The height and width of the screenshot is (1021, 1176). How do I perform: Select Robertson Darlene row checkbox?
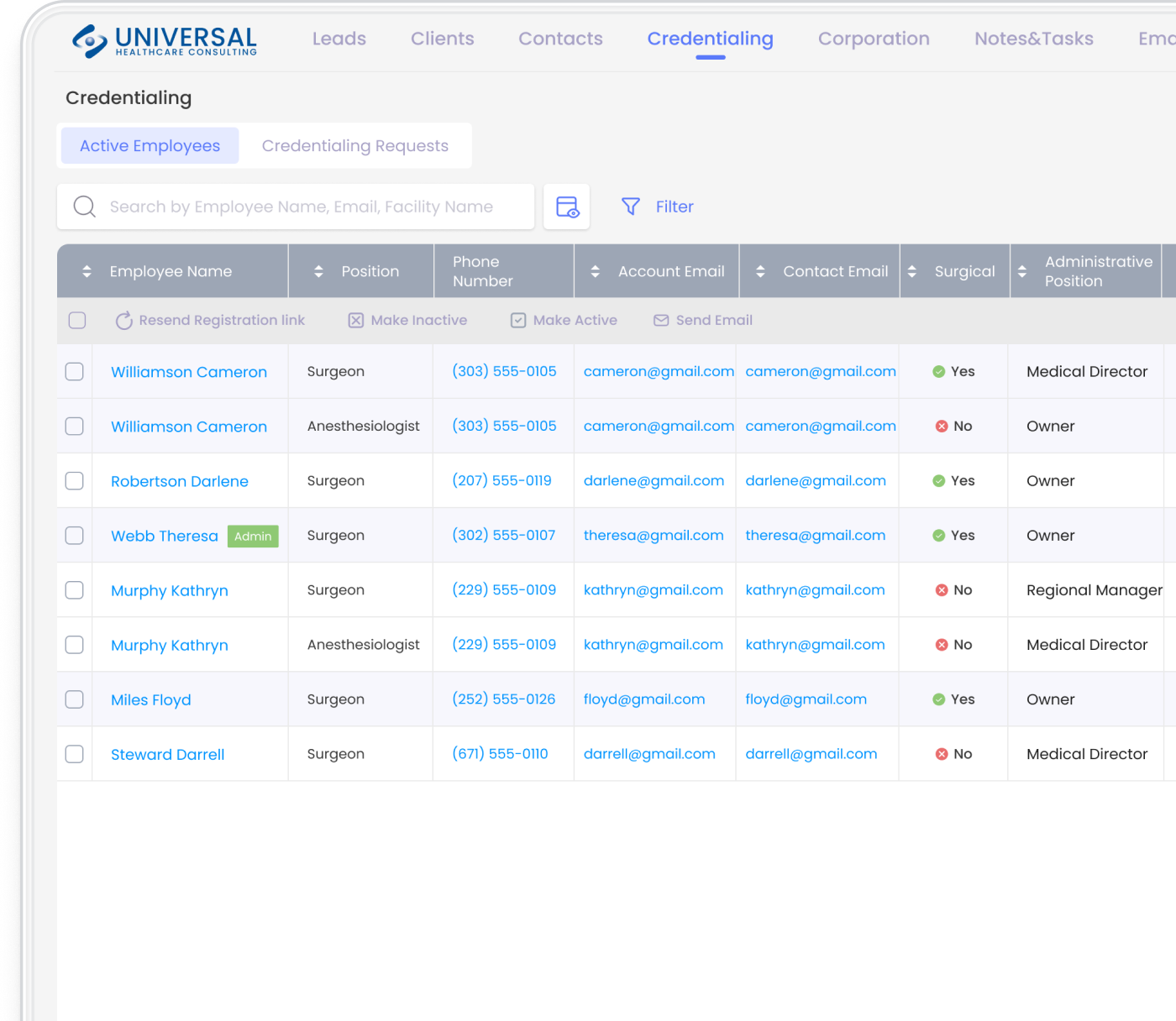(75, 480)
